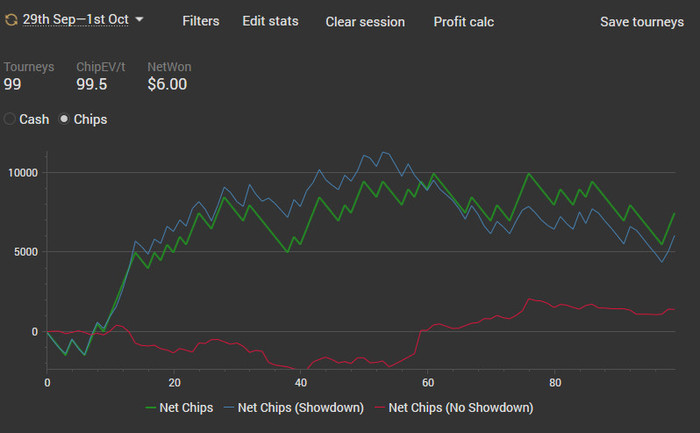700x433 pixels.
Task: Click the 40 marker on the x-axis
Action: (x=301, y=383)
